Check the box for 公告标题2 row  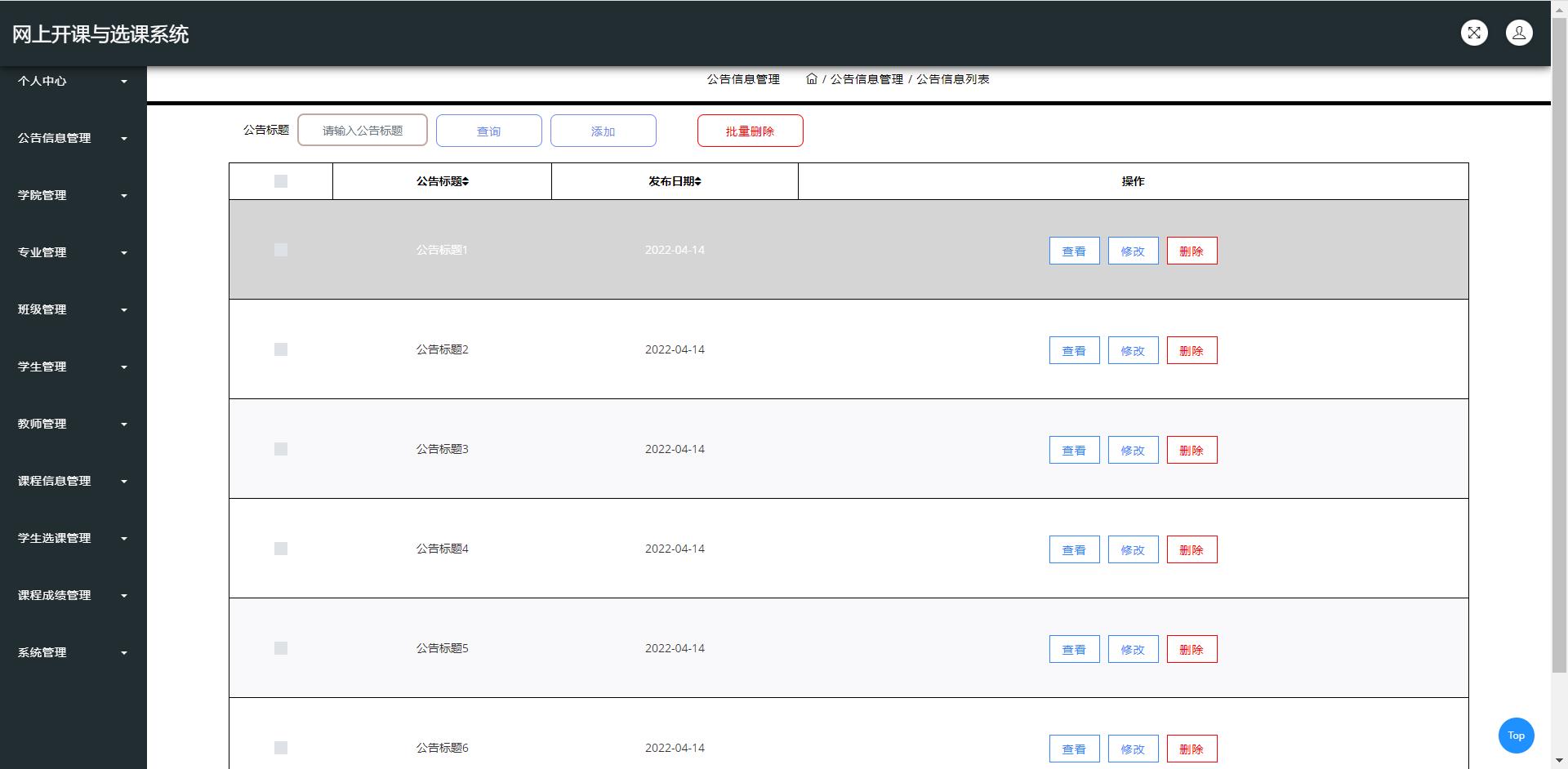(x=281, y=349)
